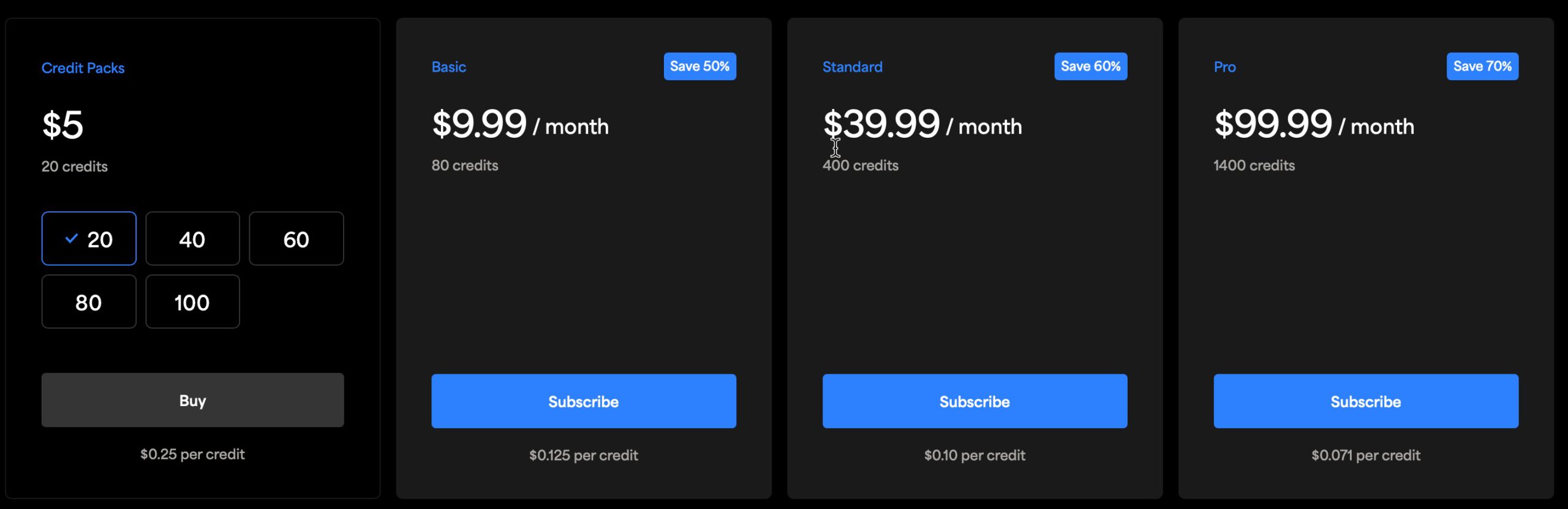
Task: Click the Save 50% badge
Action: pos(699,66)
